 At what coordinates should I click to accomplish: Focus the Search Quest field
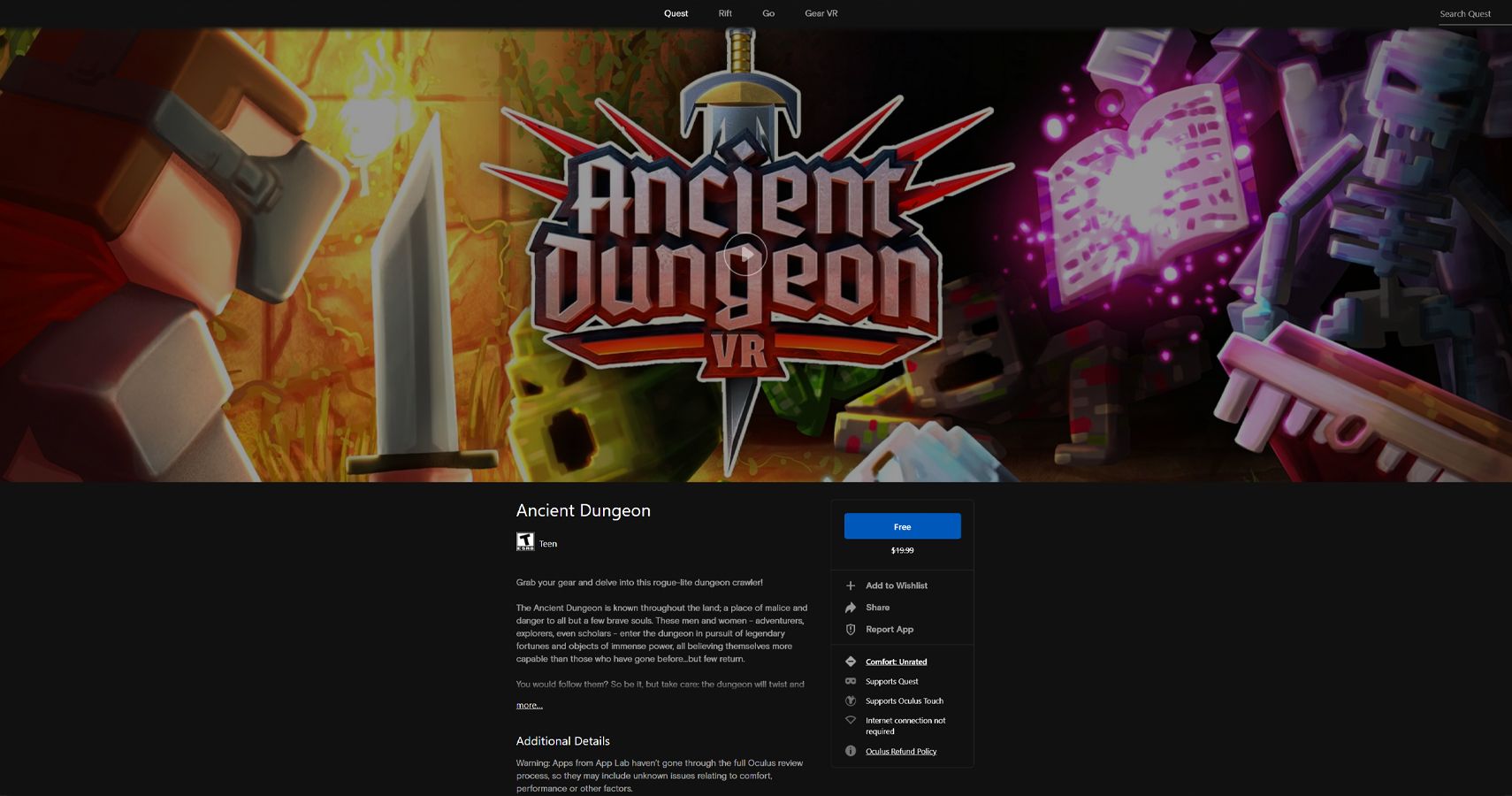[1474, 14]
